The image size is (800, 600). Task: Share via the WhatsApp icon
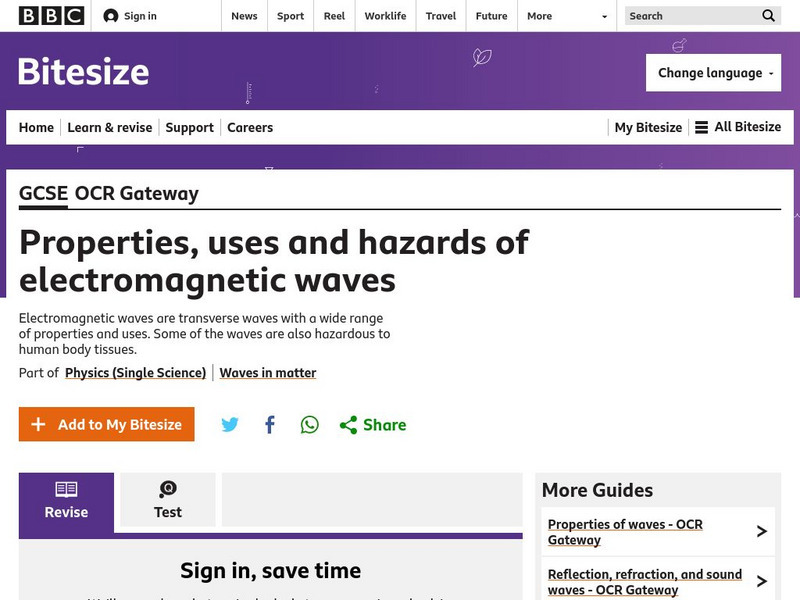point(310,425)
